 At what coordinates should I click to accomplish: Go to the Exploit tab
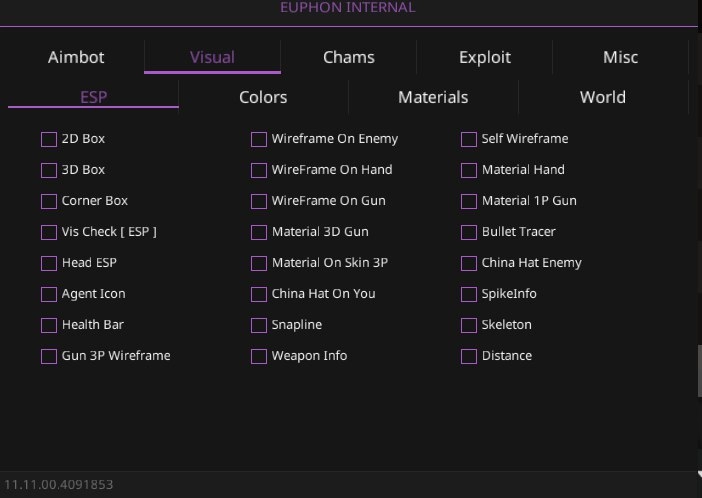click(485, 57)
